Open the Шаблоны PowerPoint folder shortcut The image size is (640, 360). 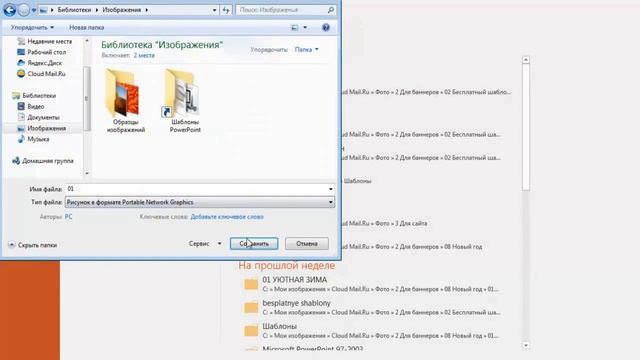pos(185,101)
